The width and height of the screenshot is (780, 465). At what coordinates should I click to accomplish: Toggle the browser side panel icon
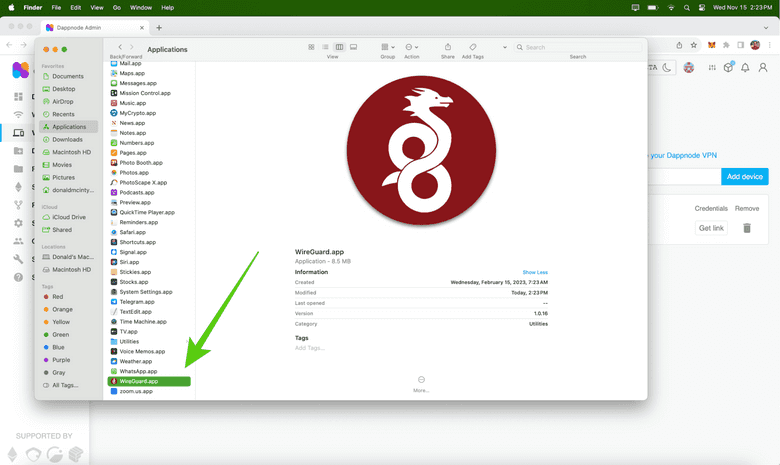point(740,45)
